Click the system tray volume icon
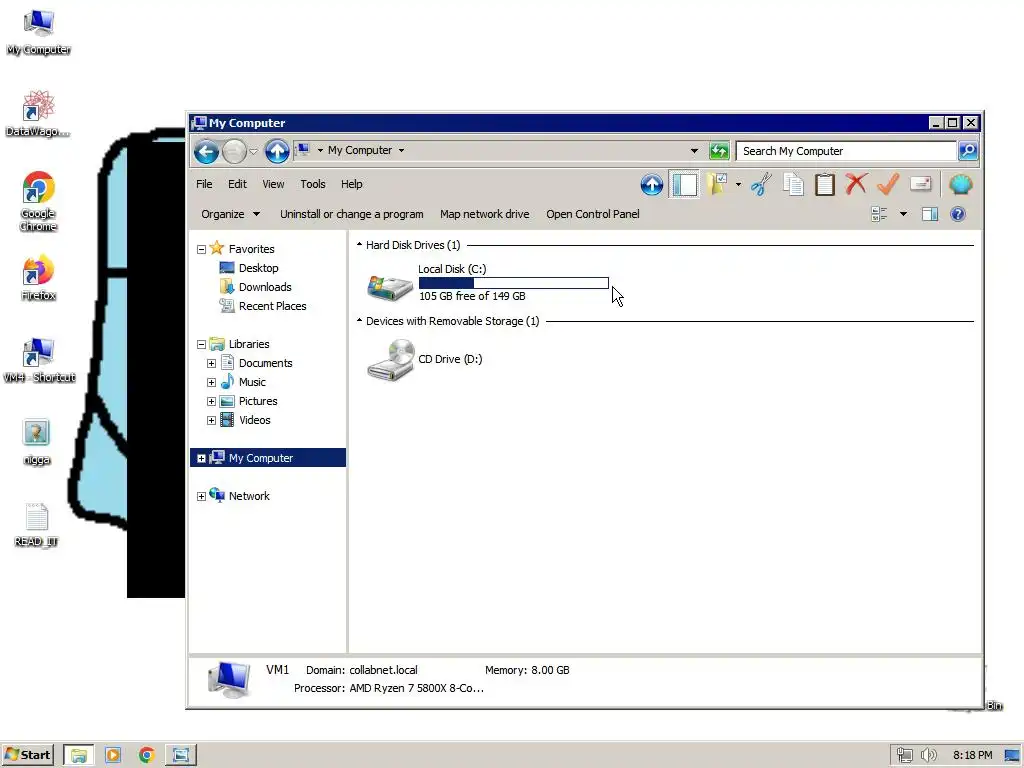 (x=928, y=755)
